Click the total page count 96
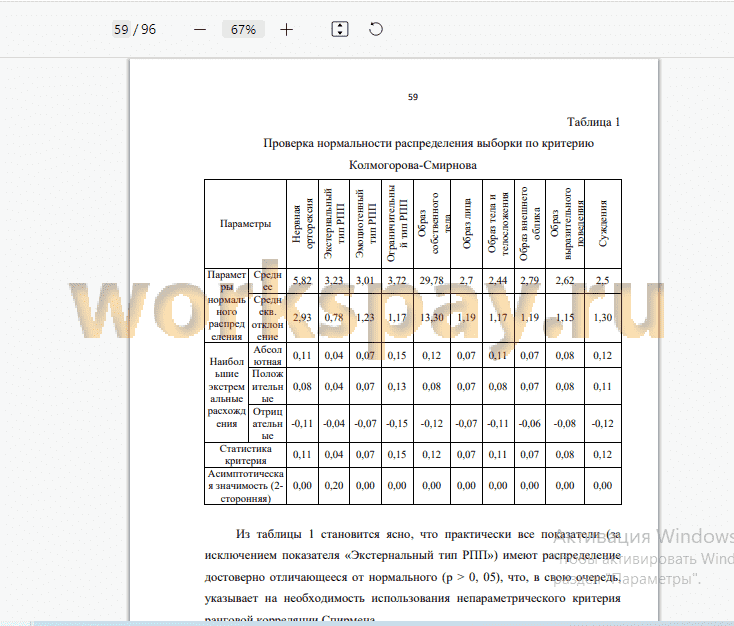The height and width of the screenshot is (626, 734). pyautogui.click(x=149, y=29)
